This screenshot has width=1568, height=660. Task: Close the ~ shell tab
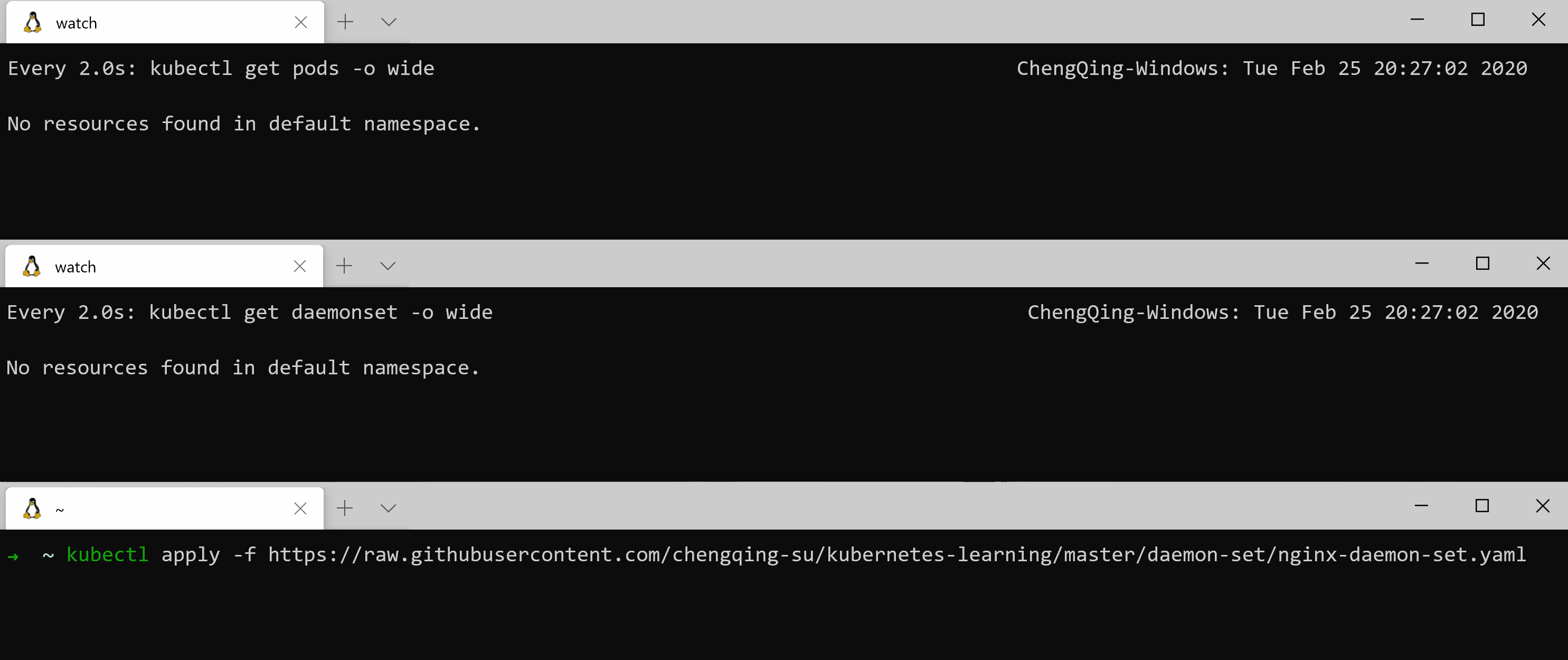coord(300,508)
